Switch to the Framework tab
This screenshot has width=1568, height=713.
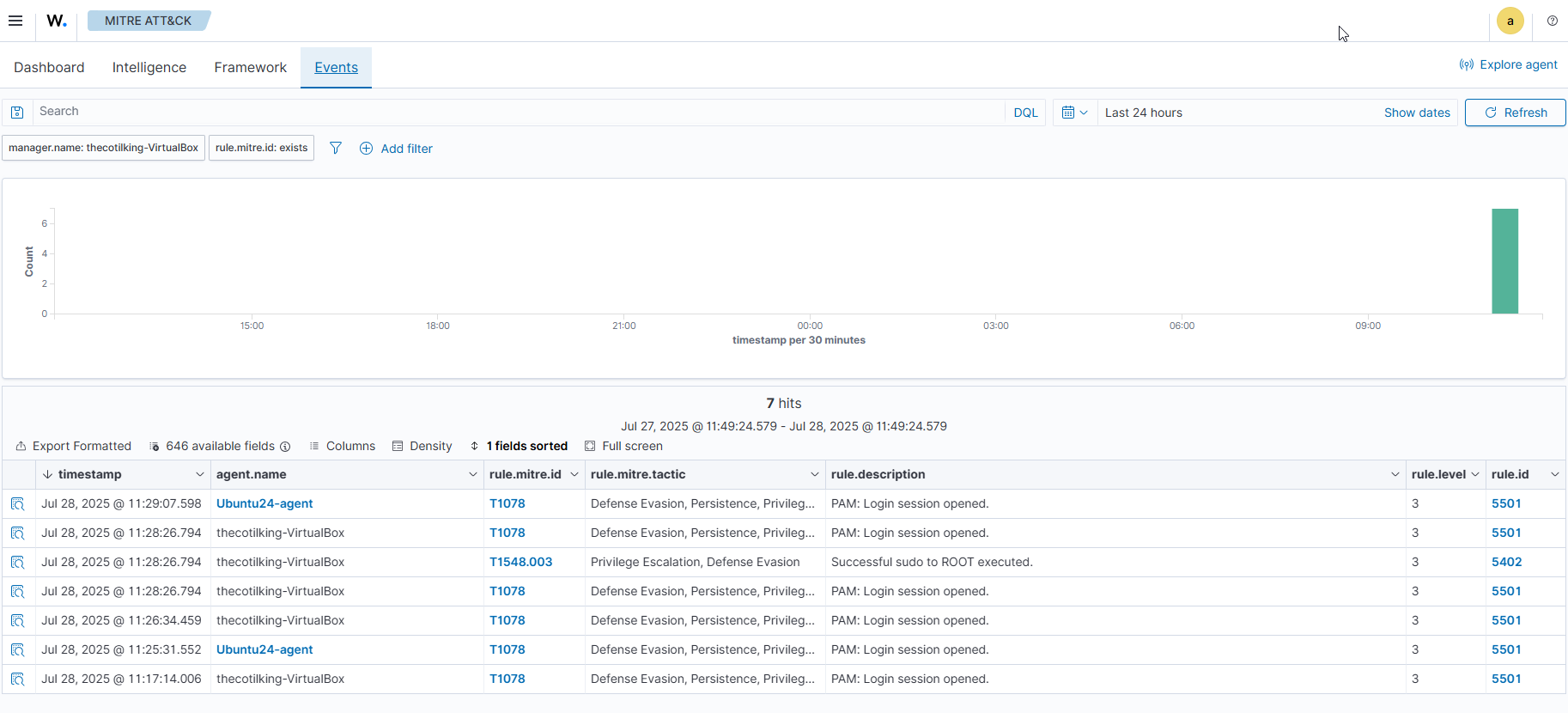click(250, 67)
